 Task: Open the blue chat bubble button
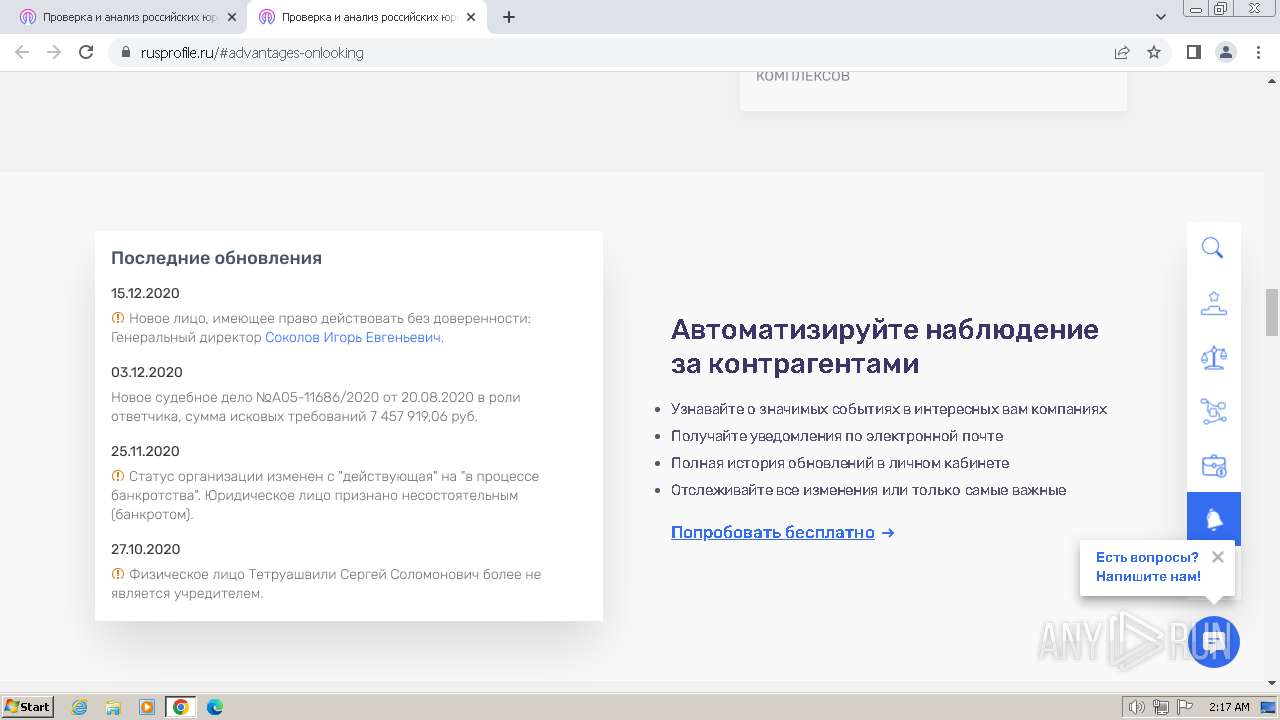point(1214,642)
